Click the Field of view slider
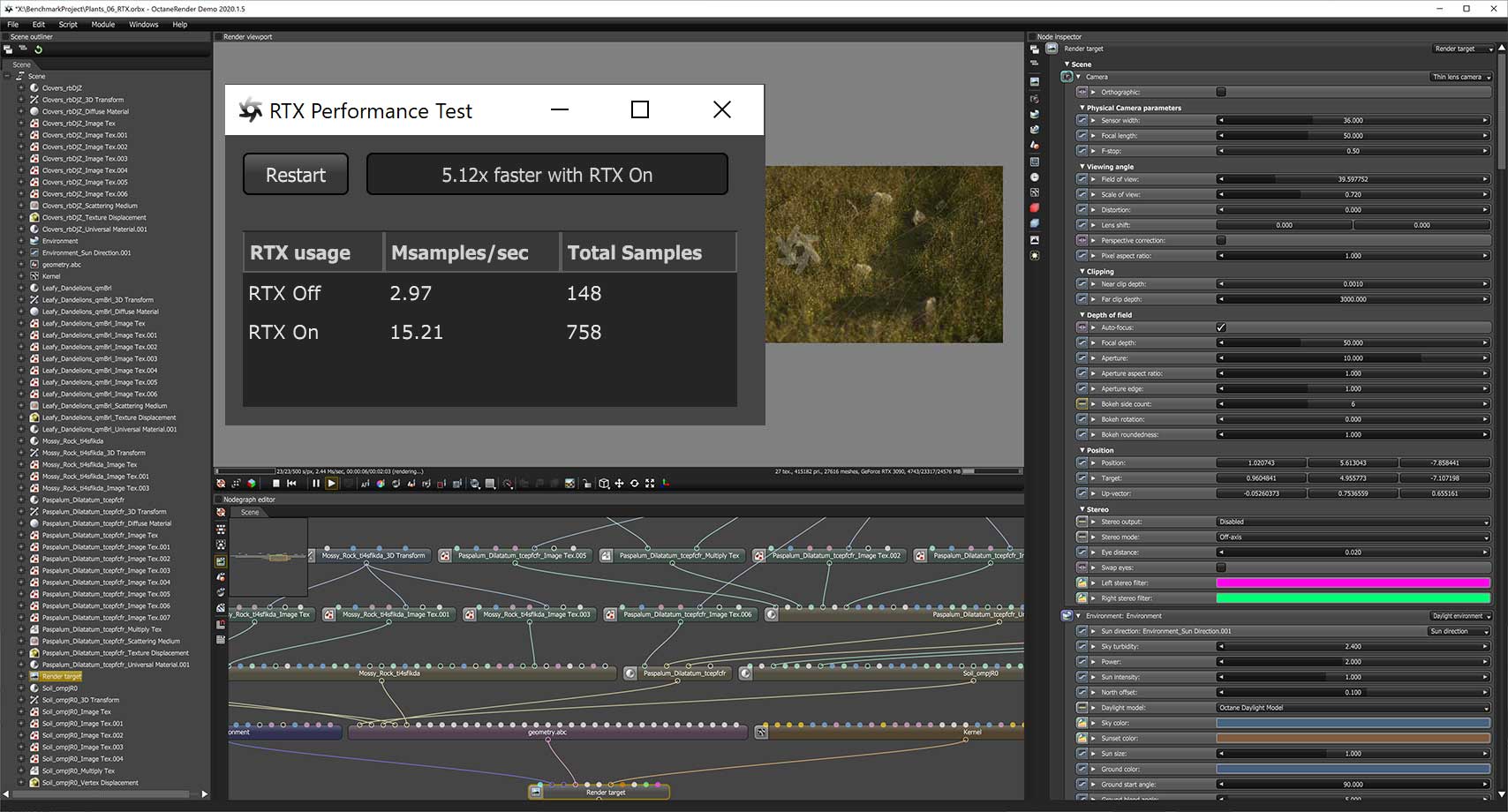The image size is (1508, 812). click(1353, 179)
